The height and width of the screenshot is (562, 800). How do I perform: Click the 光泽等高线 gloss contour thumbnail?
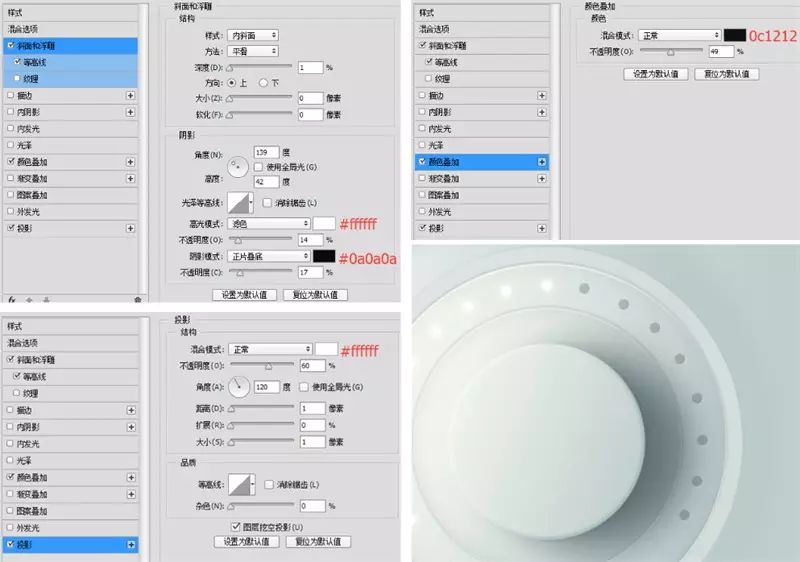[238, 203]
